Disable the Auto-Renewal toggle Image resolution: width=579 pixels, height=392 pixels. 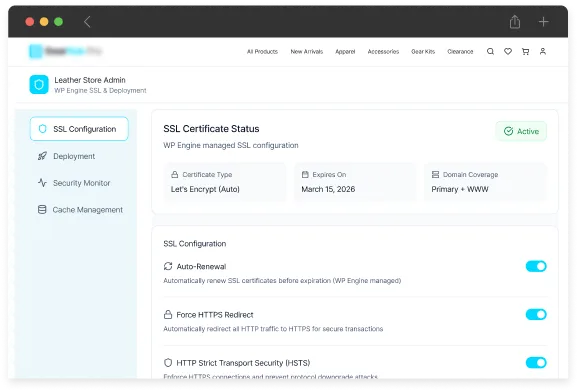(x=536, y=266)
